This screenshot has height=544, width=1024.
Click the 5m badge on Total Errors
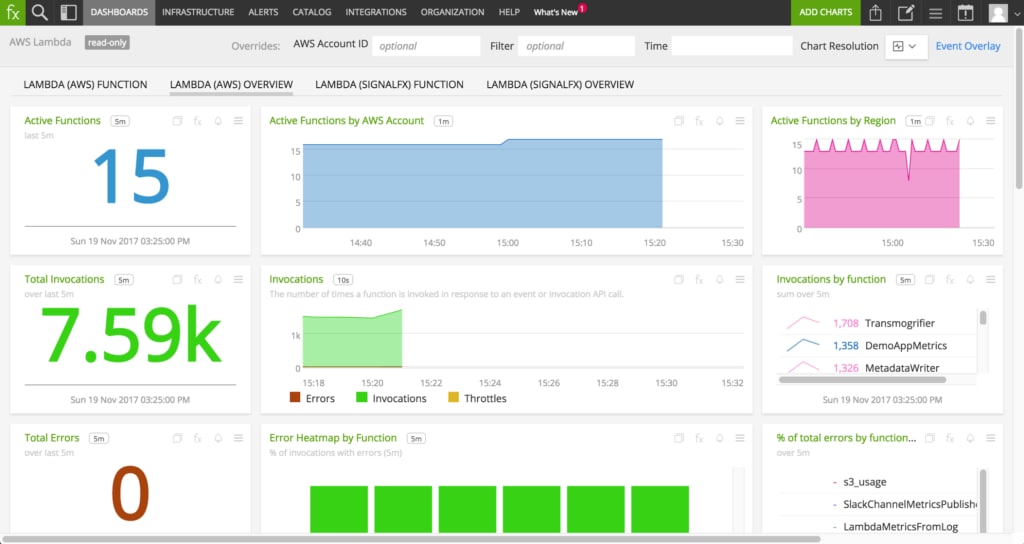99,439
